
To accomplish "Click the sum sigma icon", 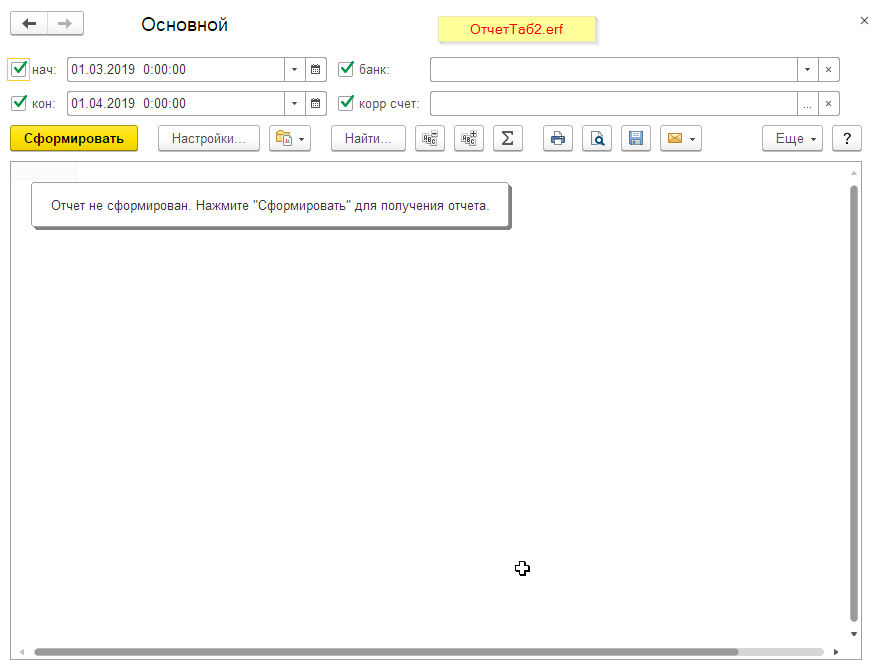I will pos(507,139).
